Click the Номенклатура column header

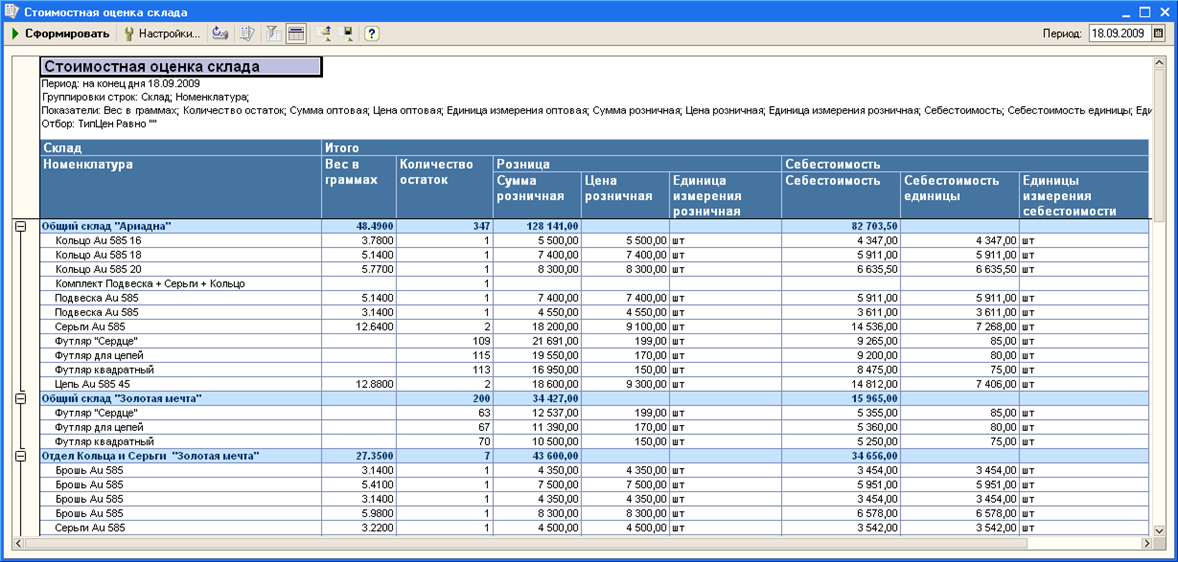[x=180, y=186]
